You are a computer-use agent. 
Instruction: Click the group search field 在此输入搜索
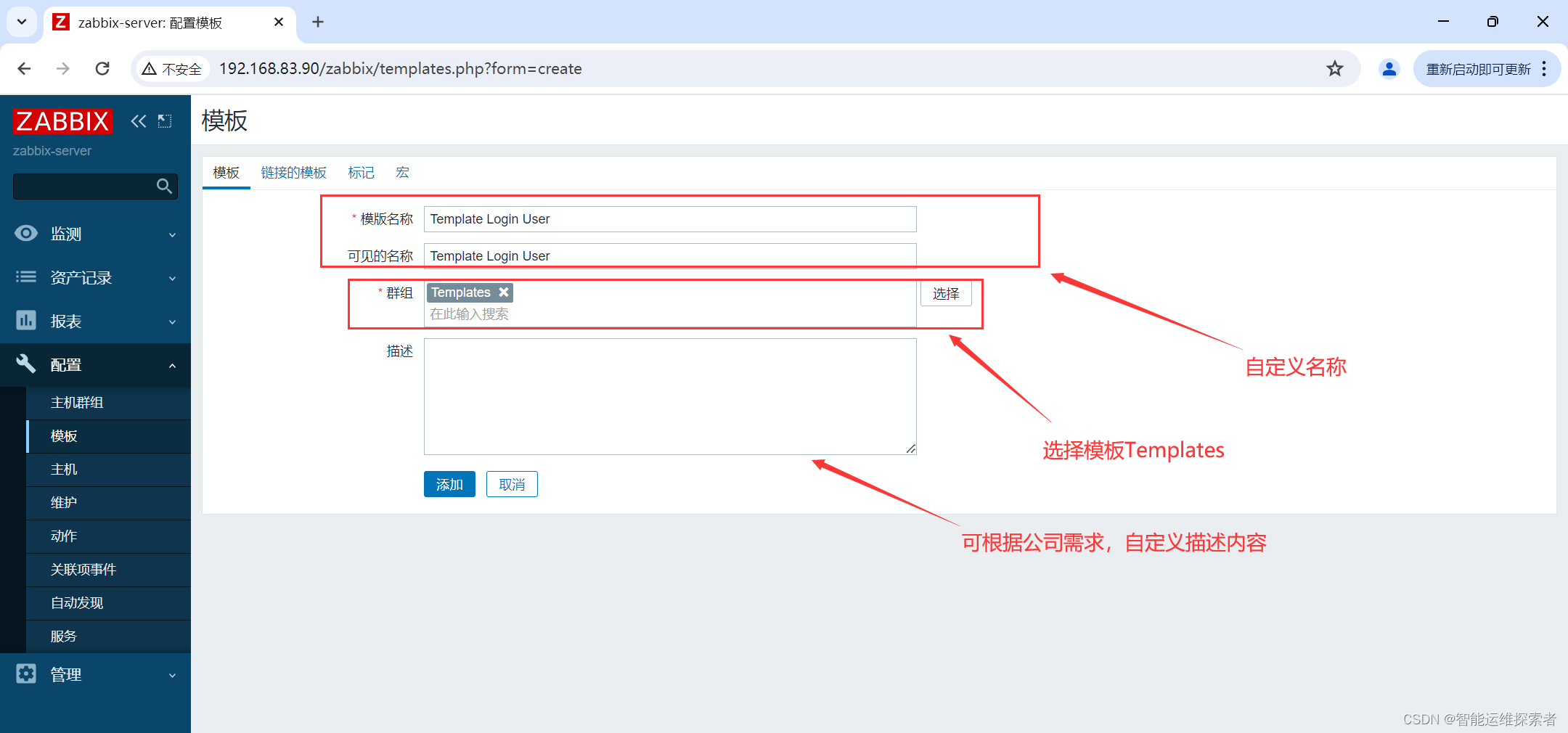(670, 314)
